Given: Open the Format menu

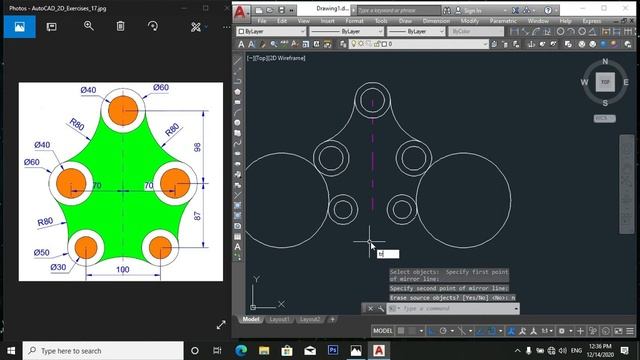Looking at the screenshot, I should (x=354, y=21).
